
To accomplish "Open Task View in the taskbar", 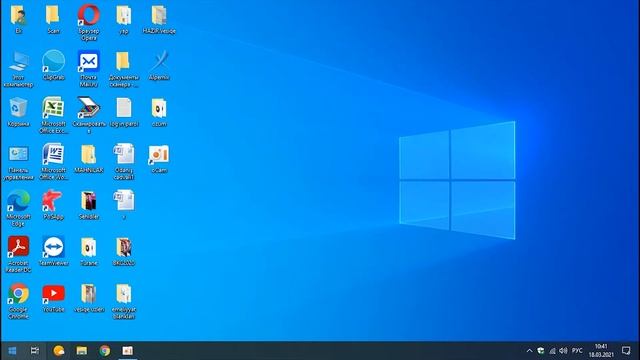I will click(35, 351).
